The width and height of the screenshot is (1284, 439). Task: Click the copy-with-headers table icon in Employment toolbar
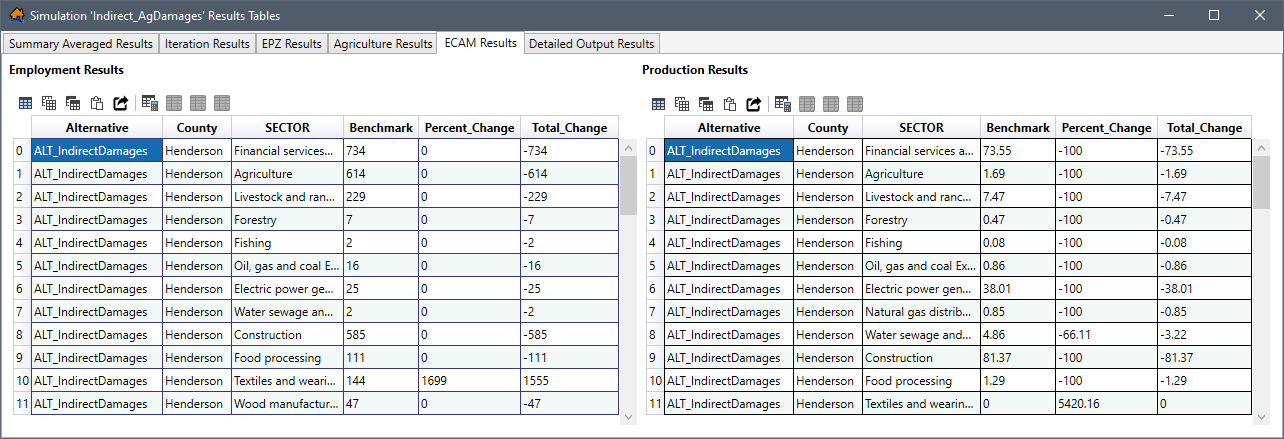pos(73,103)
